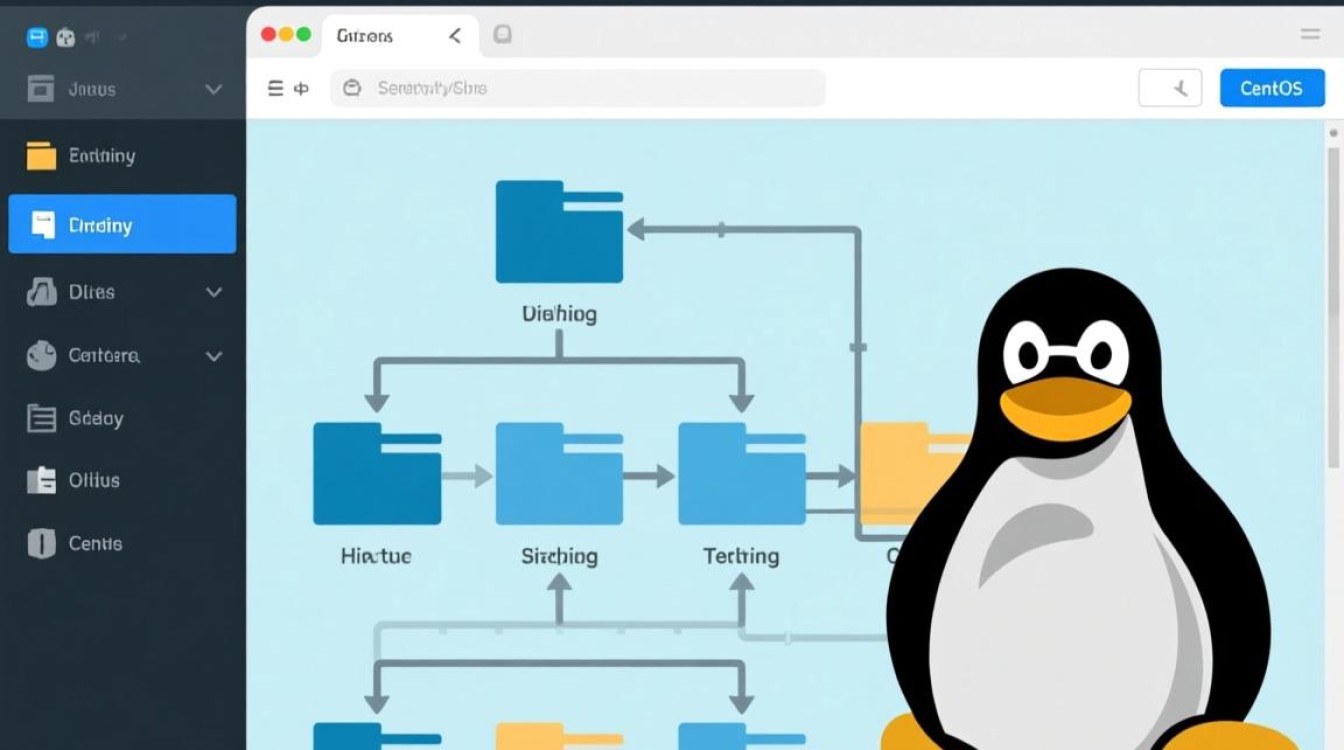
Task: Click the Ollius sidebar icon
Action: pos(41,480)
